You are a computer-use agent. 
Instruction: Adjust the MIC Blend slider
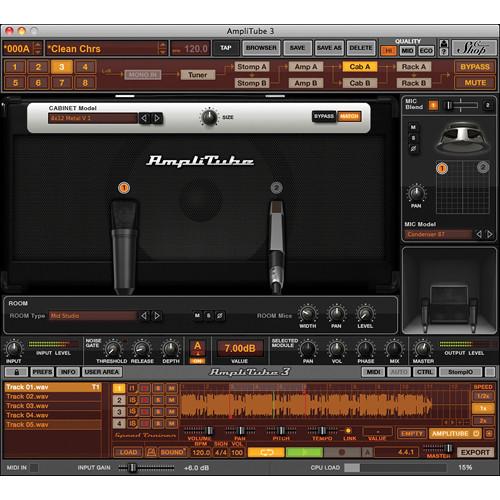point(461,106)
